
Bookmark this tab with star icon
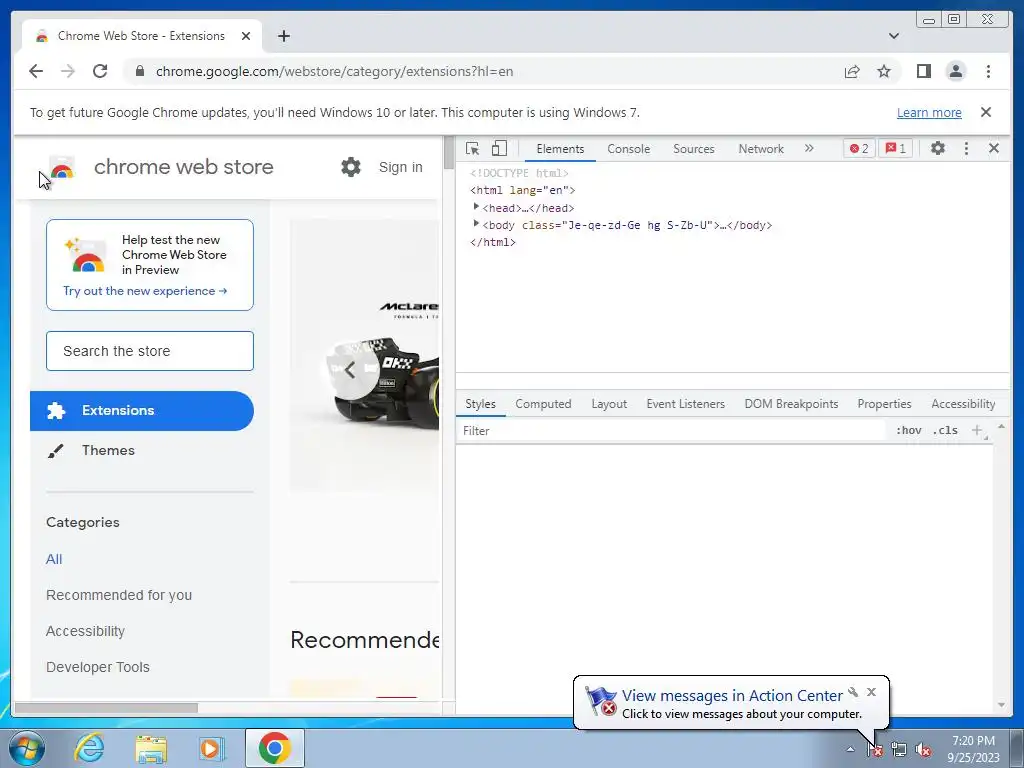pyautogui.click(x=884, y=71)
